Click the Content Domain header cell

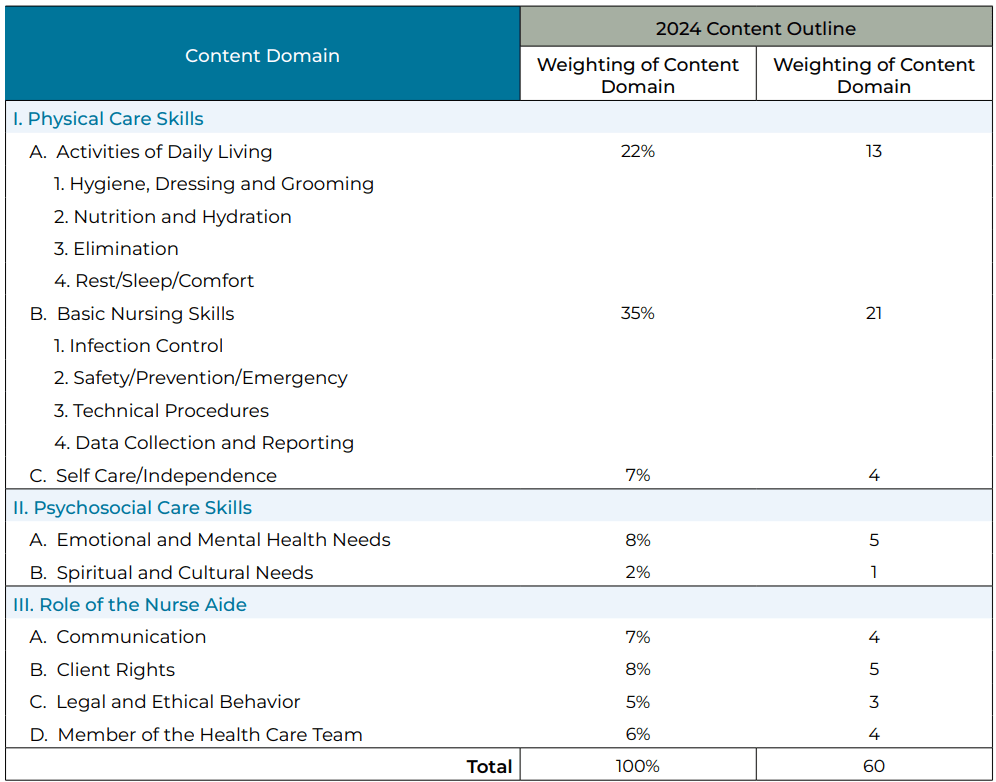pos(262,56)
